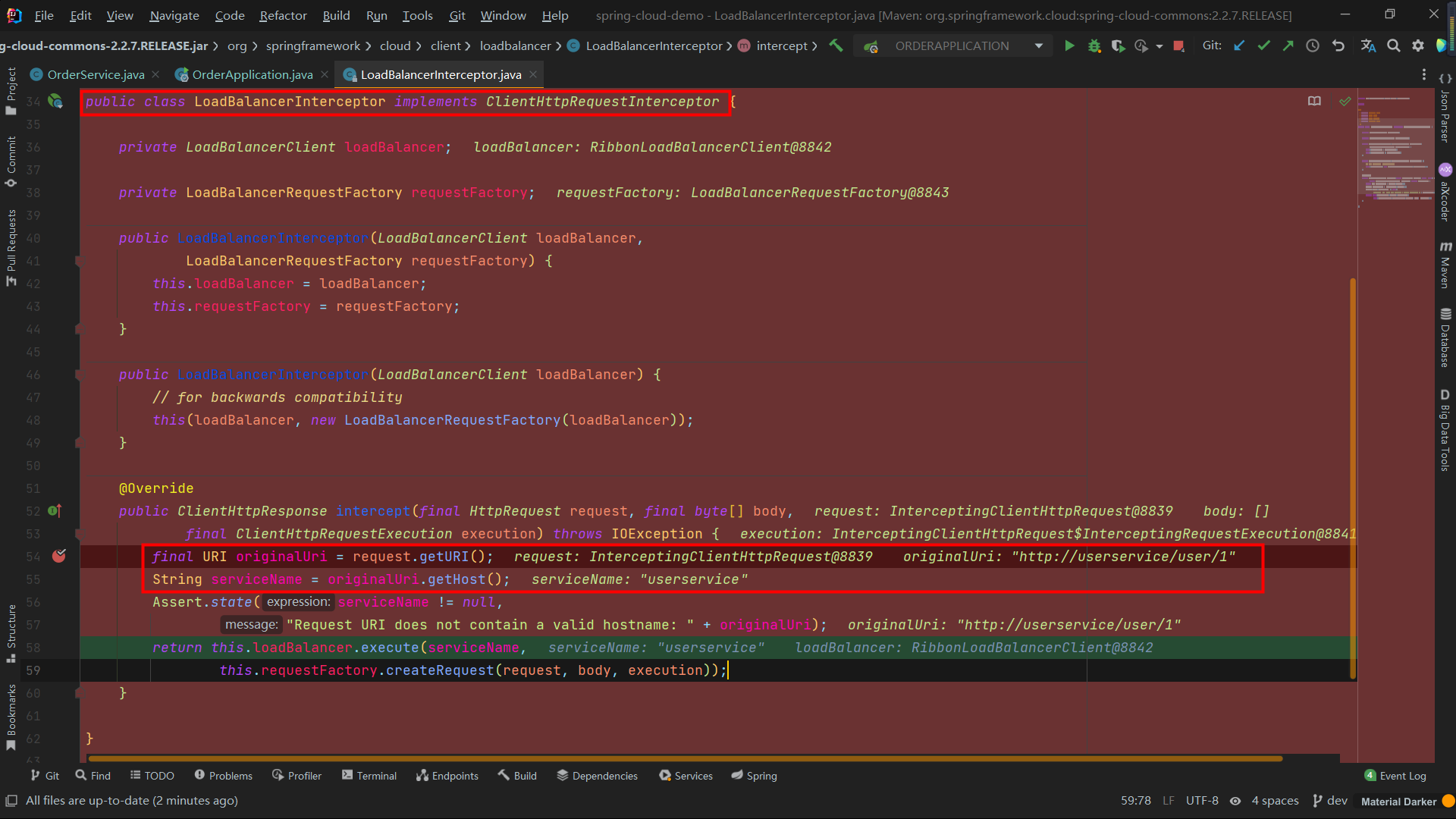Click the Debug bug icon
The width and height of the screenshot is (1456, 819).
[1094, 45]
